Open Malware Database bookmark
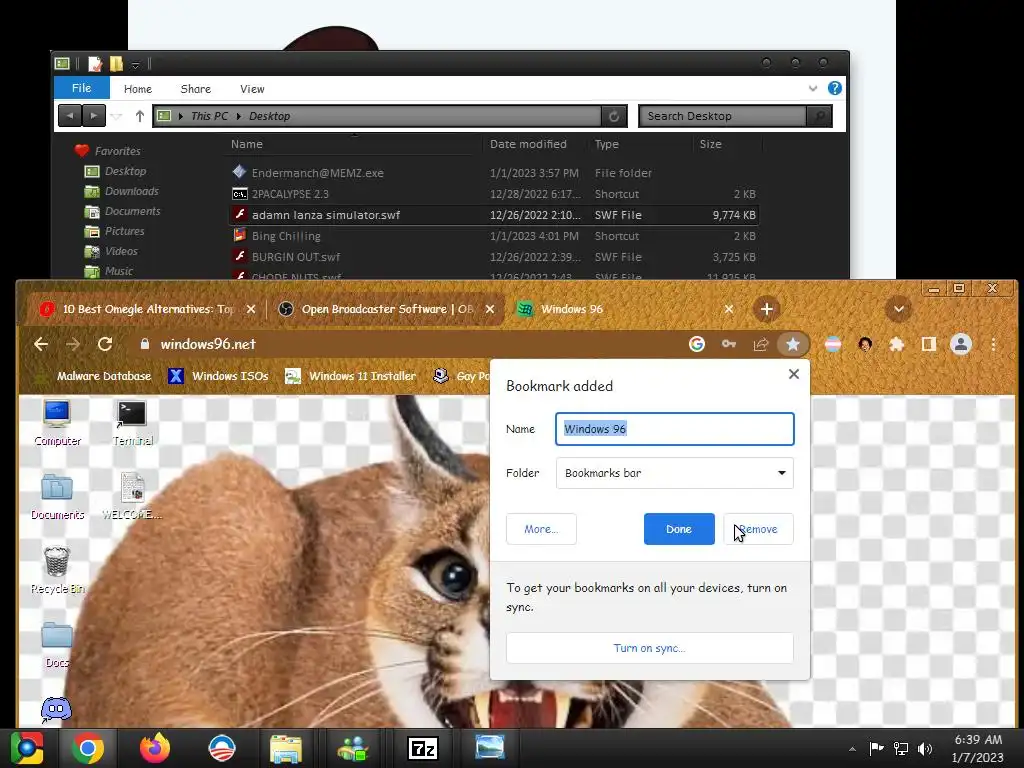The height and width of the screenshot is (768, 1024). click(x=93, y=376)
